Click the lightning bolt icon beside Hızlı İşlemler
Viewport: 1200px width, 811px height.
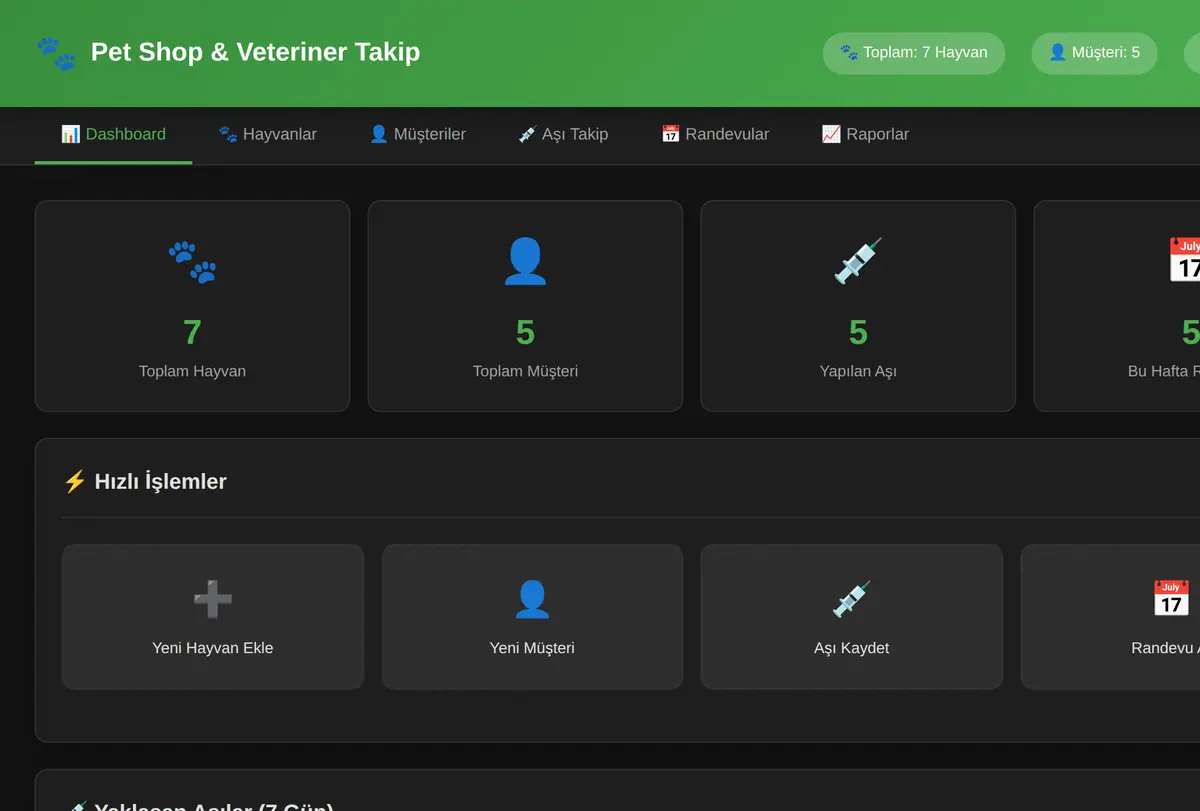point(74,482)
